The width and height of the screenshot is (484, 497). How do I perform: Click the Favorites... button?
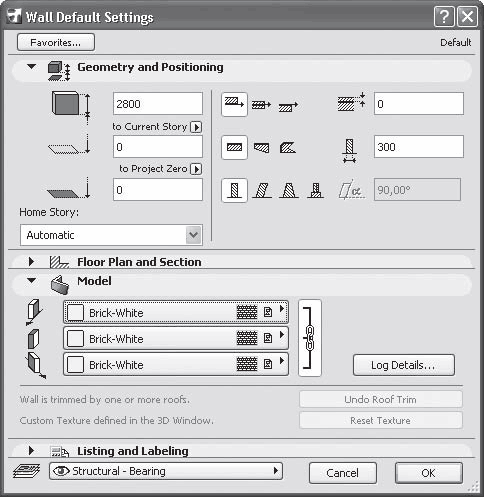[x=56, y=42]
